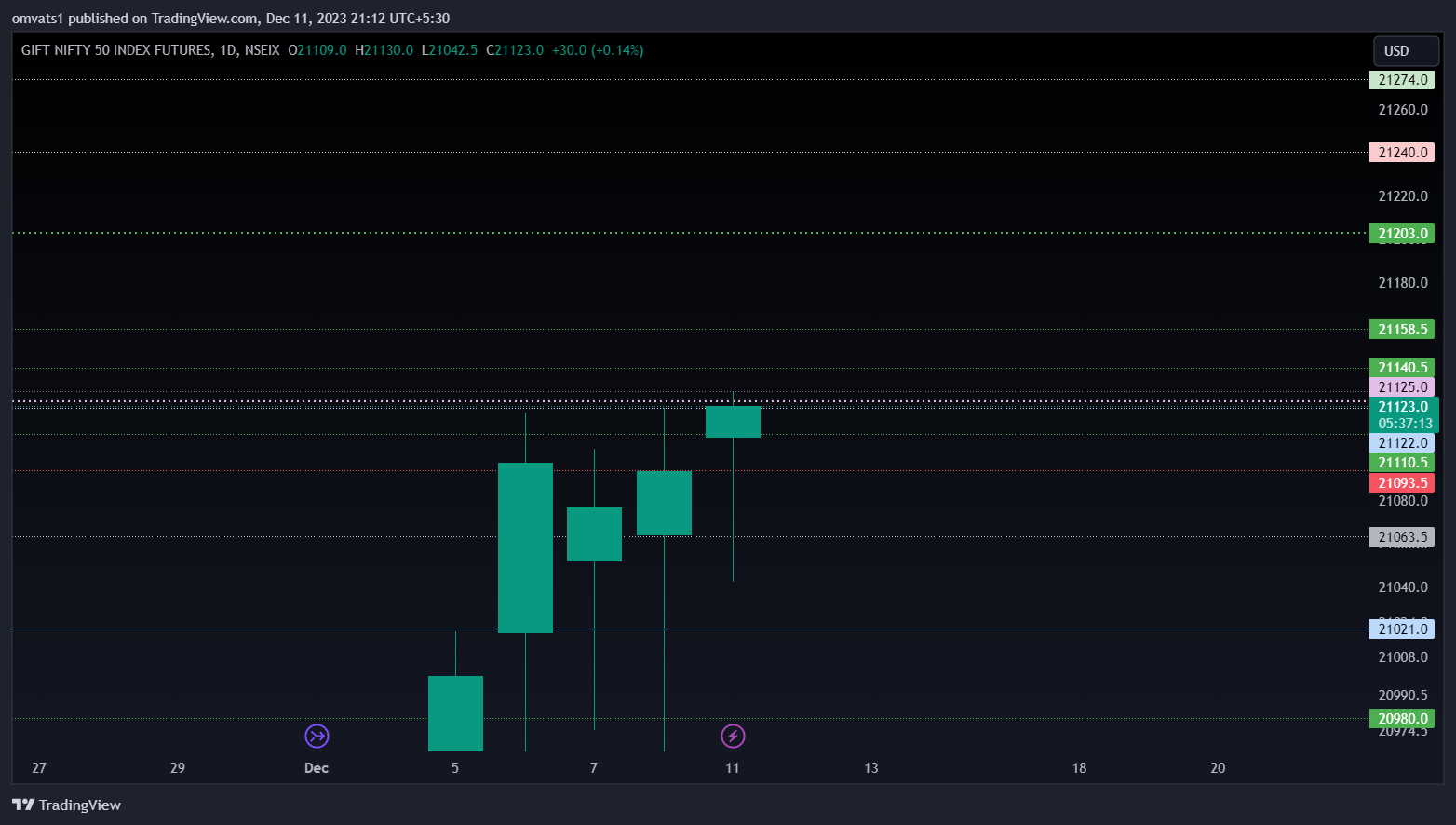The height and width of the screenshot is (825, 1456).
Task: Click the Dec 6 tall candlestick body
Action: pyautogui.click(x=525, y=548)
